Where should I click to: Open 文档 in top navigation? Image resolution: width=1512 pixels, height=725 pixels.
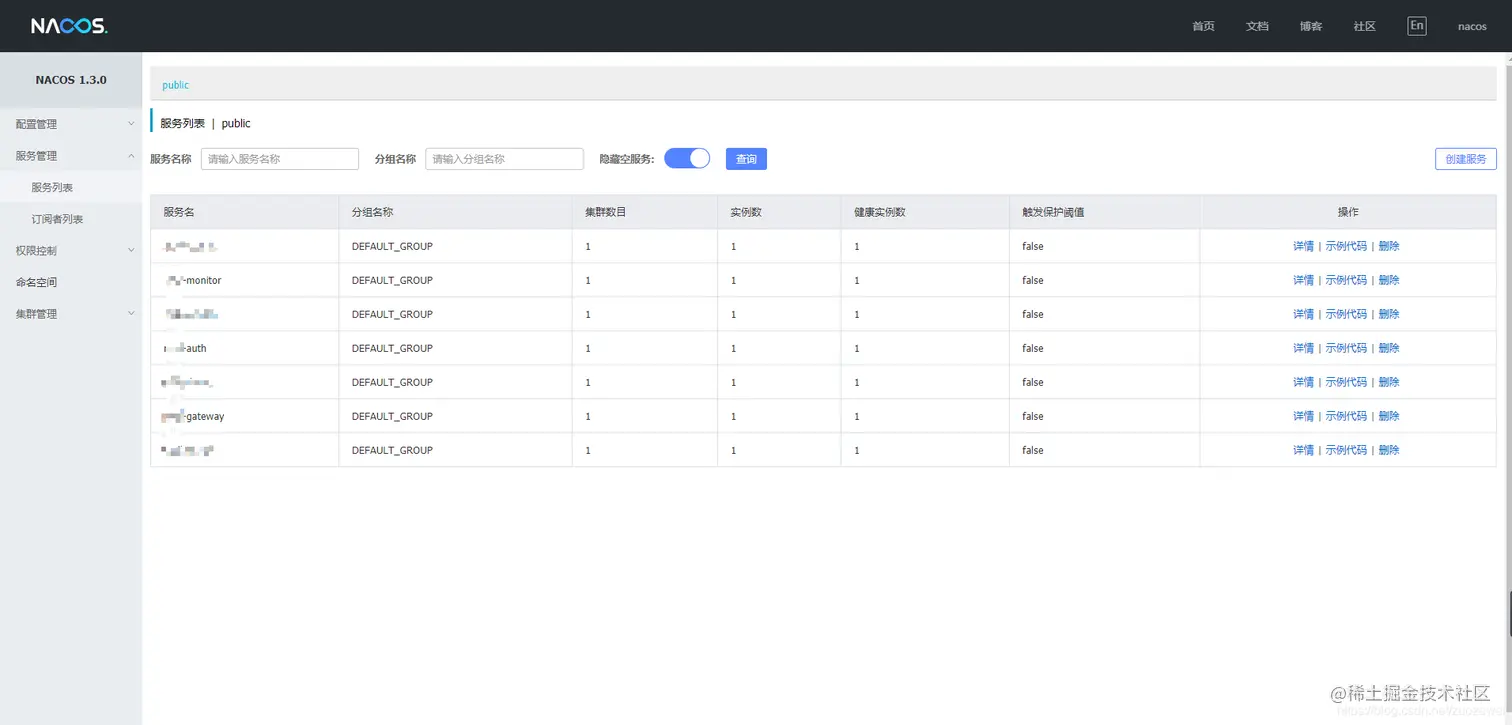pyautogui.click(x=1257, y=26)
